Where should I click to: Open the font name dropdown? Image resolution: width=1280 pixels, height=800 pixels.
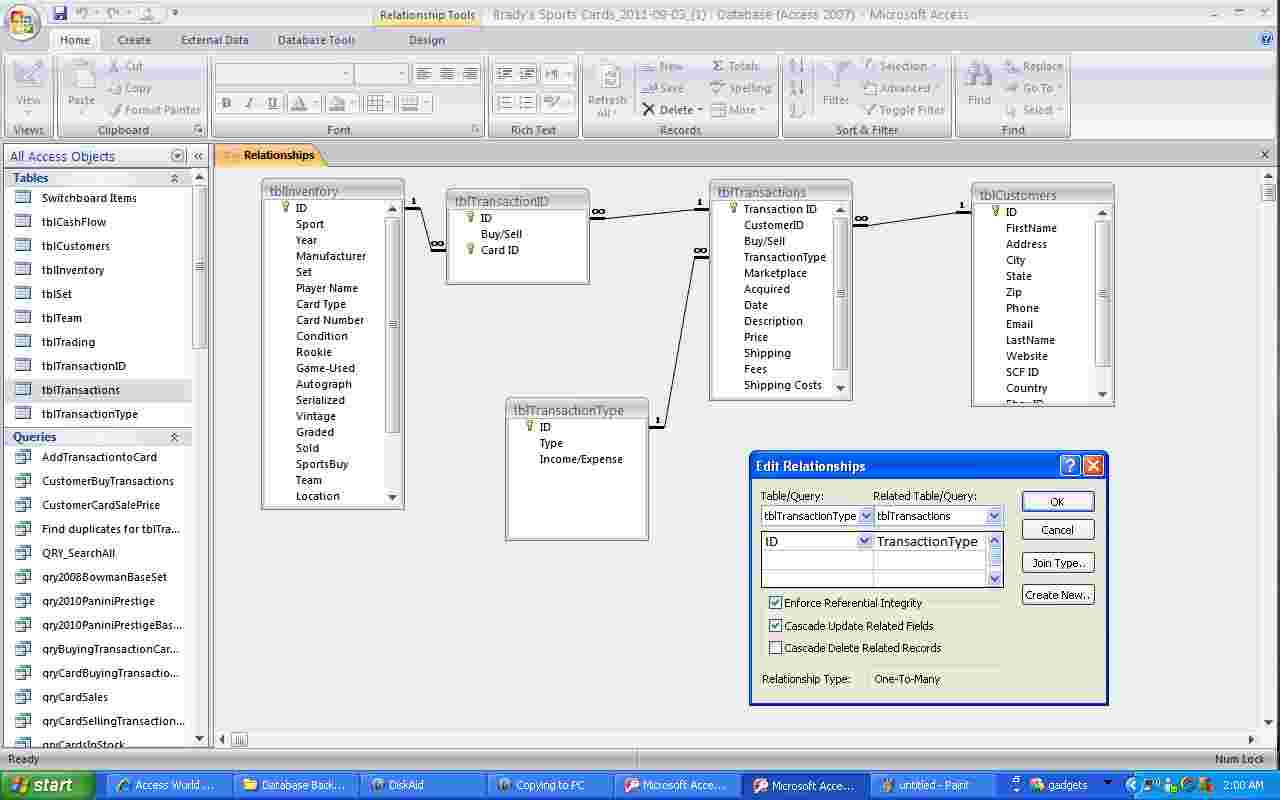click(346, 74)
